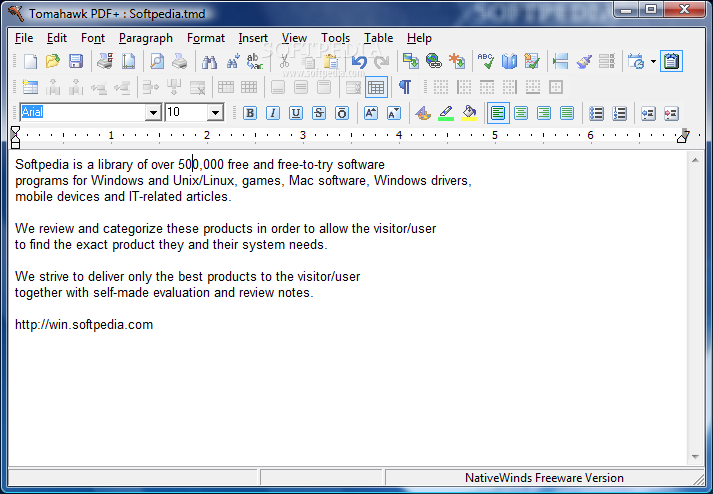Insert special object starburst icon
Image resolution: width=713 pixels, height=494 pixels.
click(x=457, y=61)
